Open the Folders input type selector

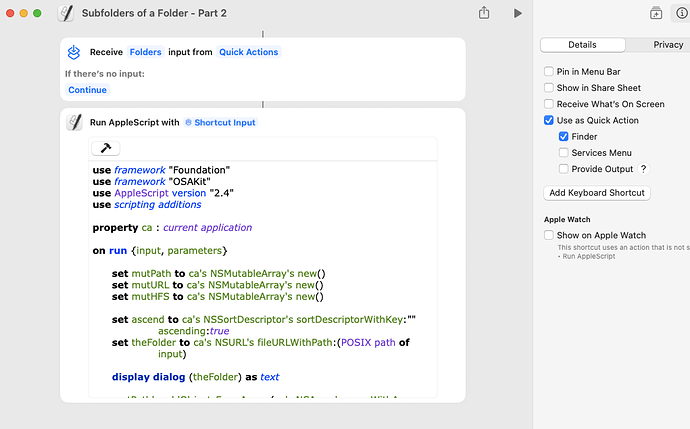tap(145, 52)
